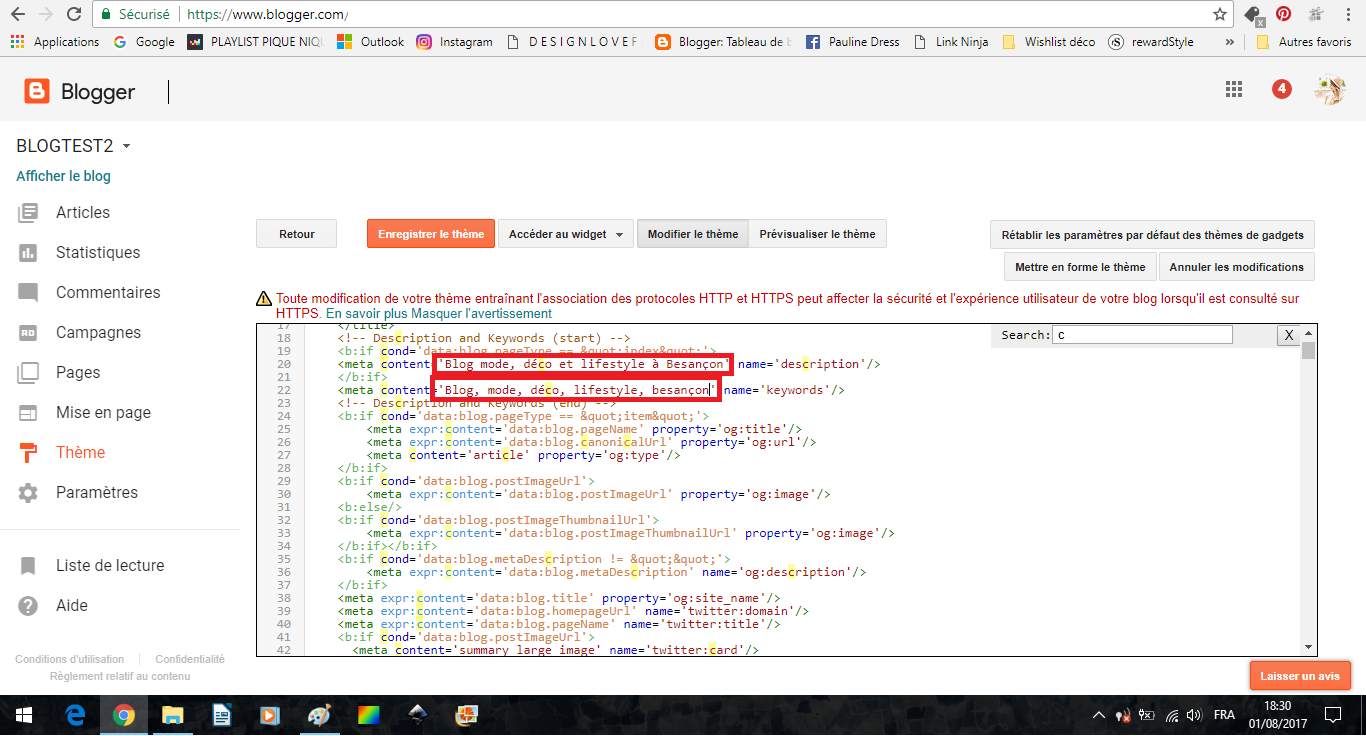1366x736 pixels.
Task: Expand the bookmarks overflow chevron
Action: [1229, 42]
